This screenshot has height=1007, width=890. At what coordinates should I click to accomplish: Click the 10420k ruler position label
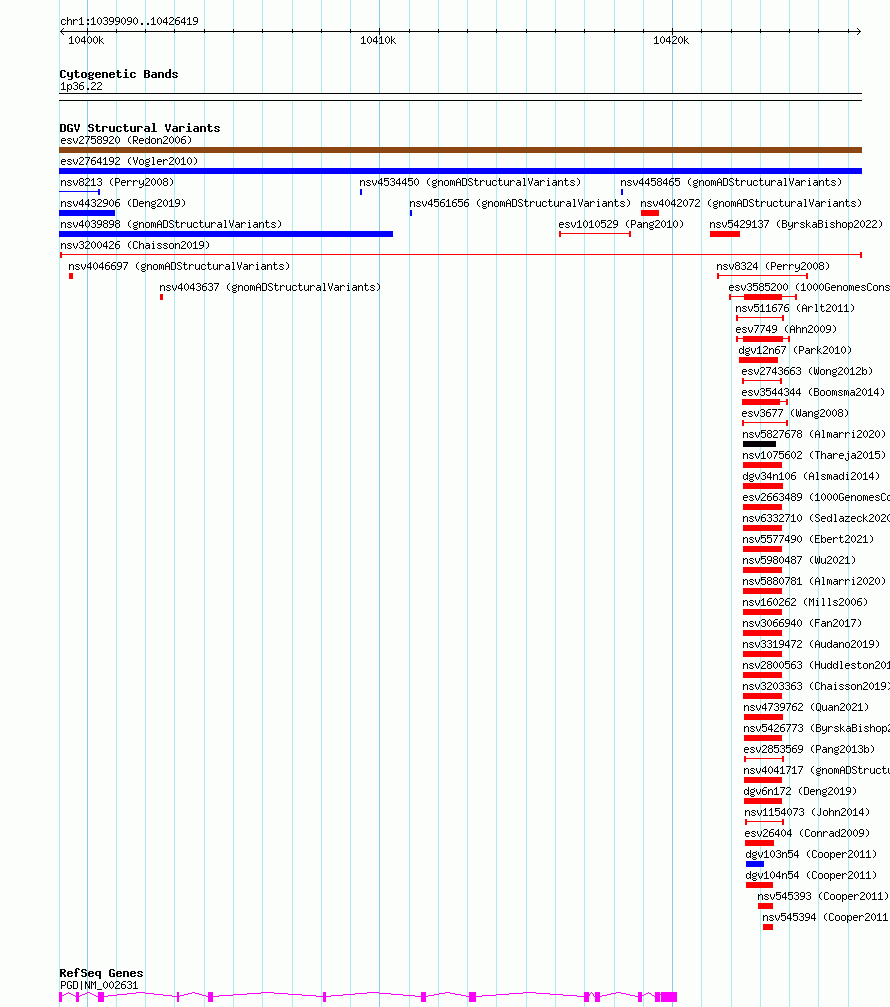coord(671,40)
